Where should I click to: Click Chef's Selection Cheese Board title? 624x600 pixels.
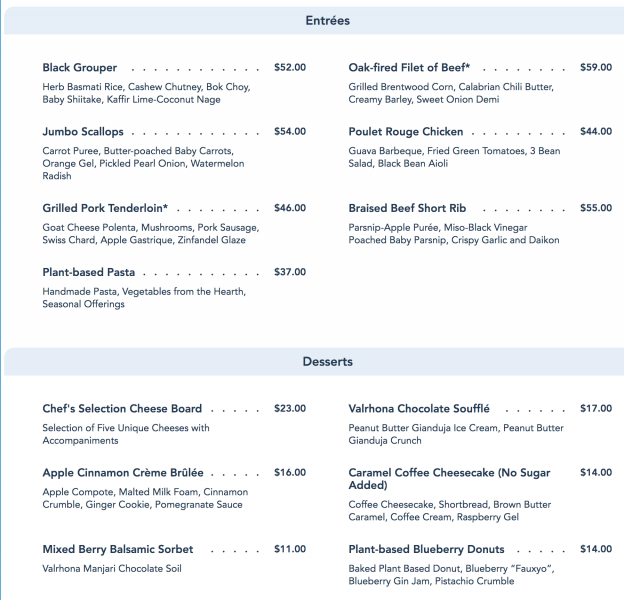click(x=122, y=409)
